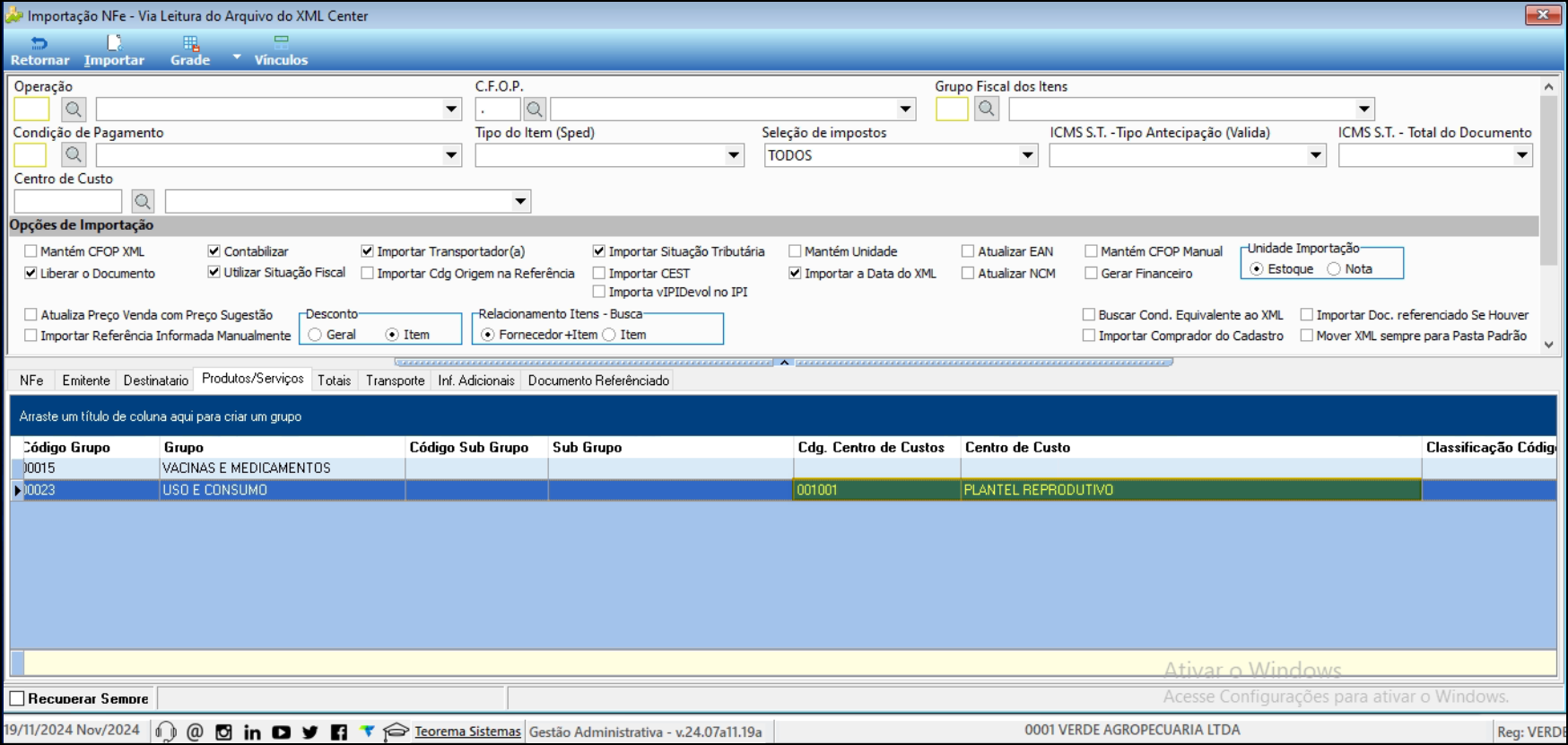Viewport: 1568px width, 745px height.
Task: Click the Grupo Fiscal dos Itens search icon
Action: coord(987,110)
